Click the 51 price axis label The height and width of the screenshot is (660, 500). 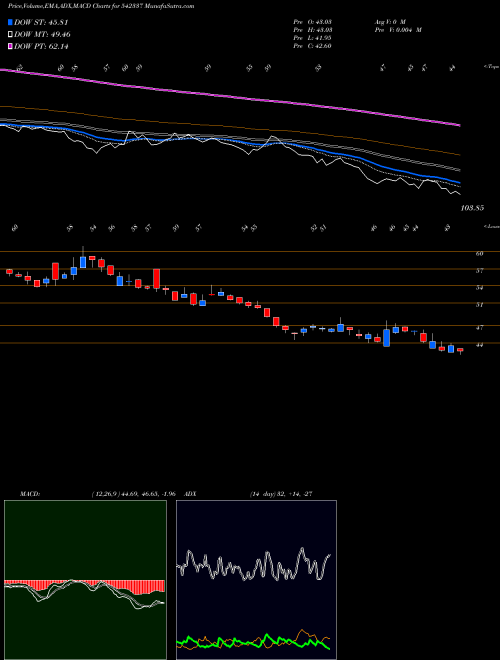click(479, 305)
